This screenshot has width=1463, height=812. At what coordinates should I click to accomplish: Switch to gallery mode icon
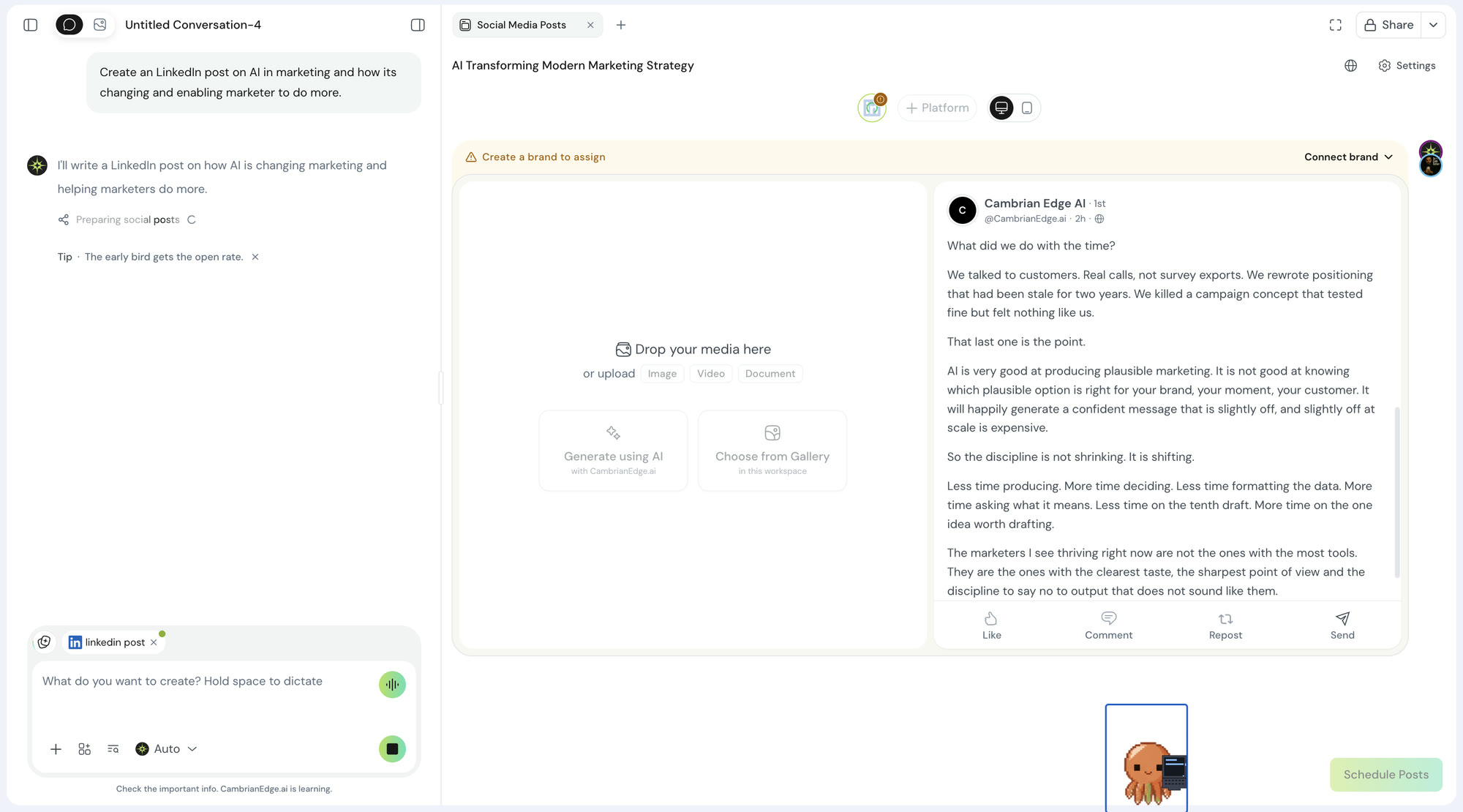click(x=100, y=25)
